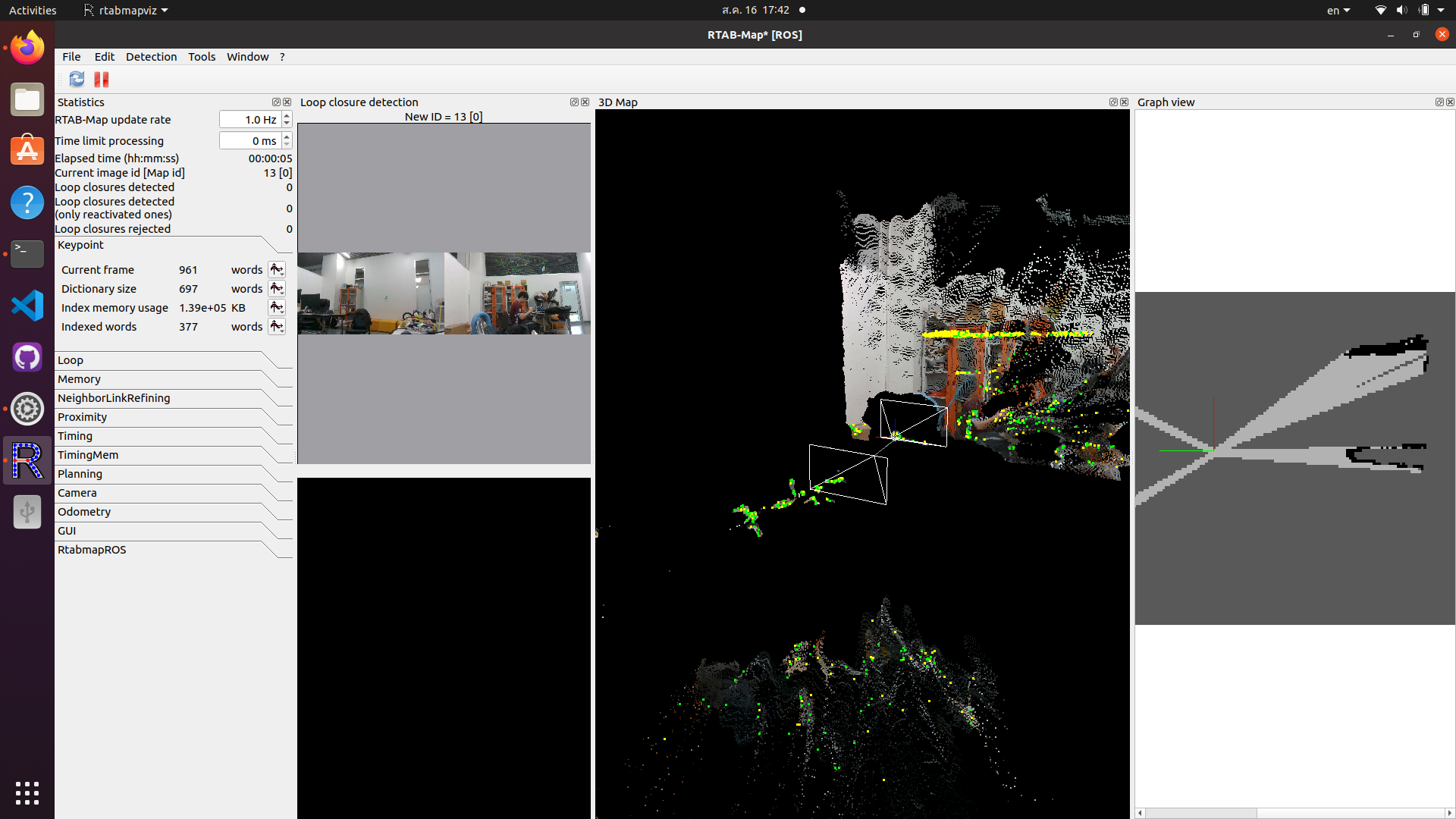Open the Window menu
The width and height of the screenshot is (1456, 819).
(247, 57)
